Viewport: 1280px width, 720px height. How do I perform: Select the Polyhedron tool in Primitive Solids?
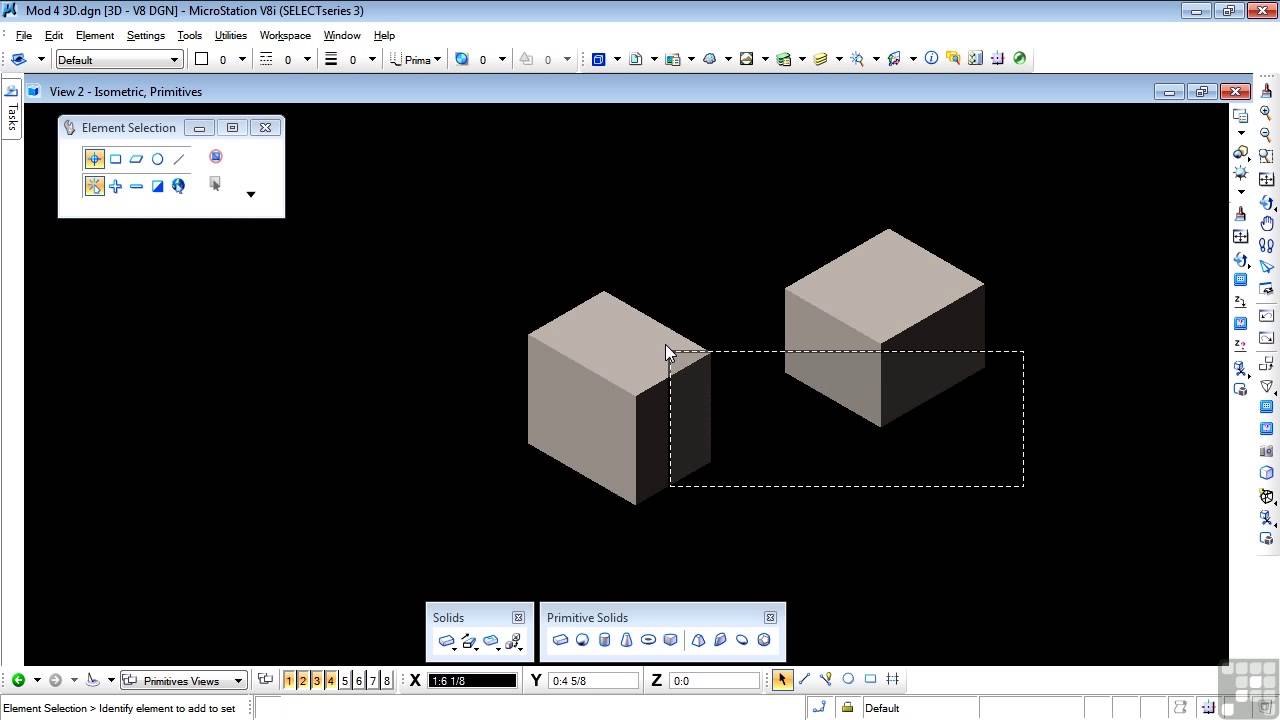click(764, 640)
